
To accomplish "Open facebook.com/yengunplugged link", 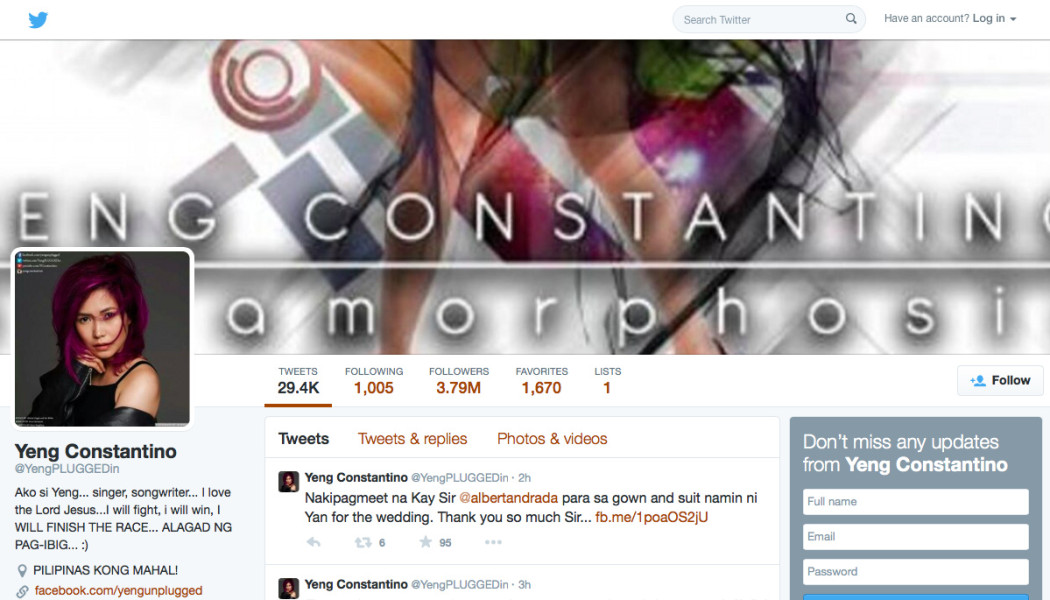I will (119, 591).
